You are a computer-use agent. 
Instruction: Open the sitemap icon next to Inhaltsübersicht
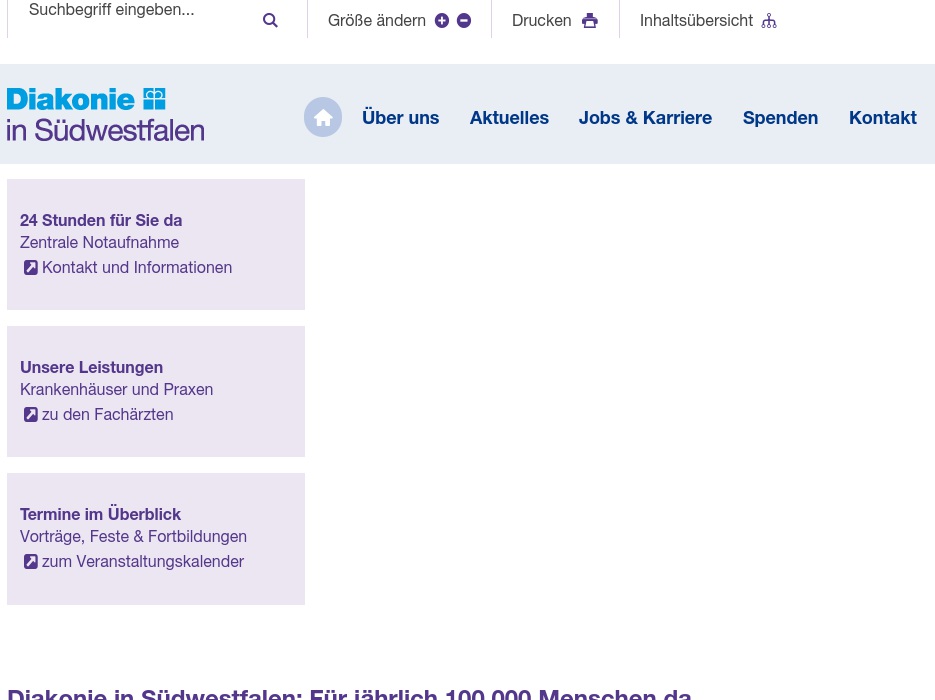[768, 20]
